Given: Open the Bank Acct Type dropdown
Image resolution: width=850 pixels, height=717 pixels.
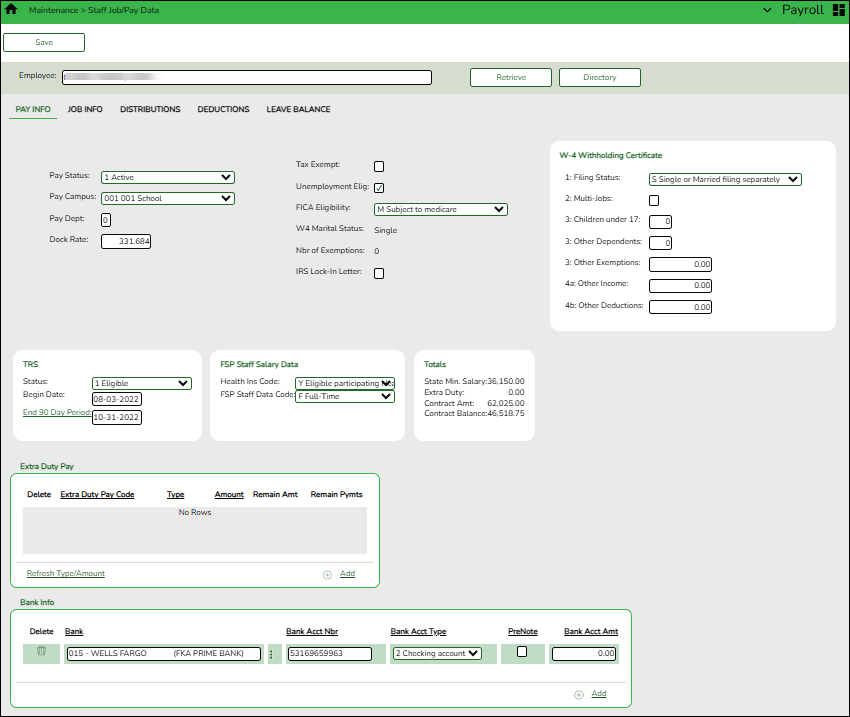Looking at the screenshot, I should (437, 654).
